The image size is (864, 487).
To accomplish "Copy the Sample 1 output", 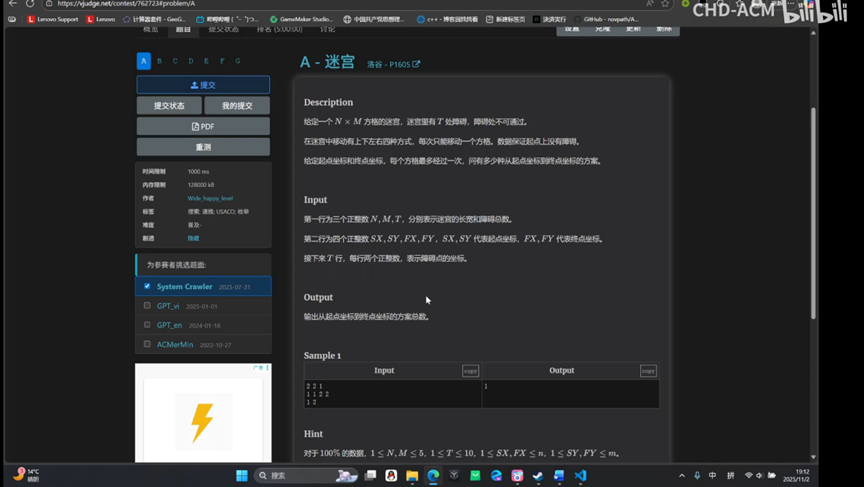I will coord(648,371).
